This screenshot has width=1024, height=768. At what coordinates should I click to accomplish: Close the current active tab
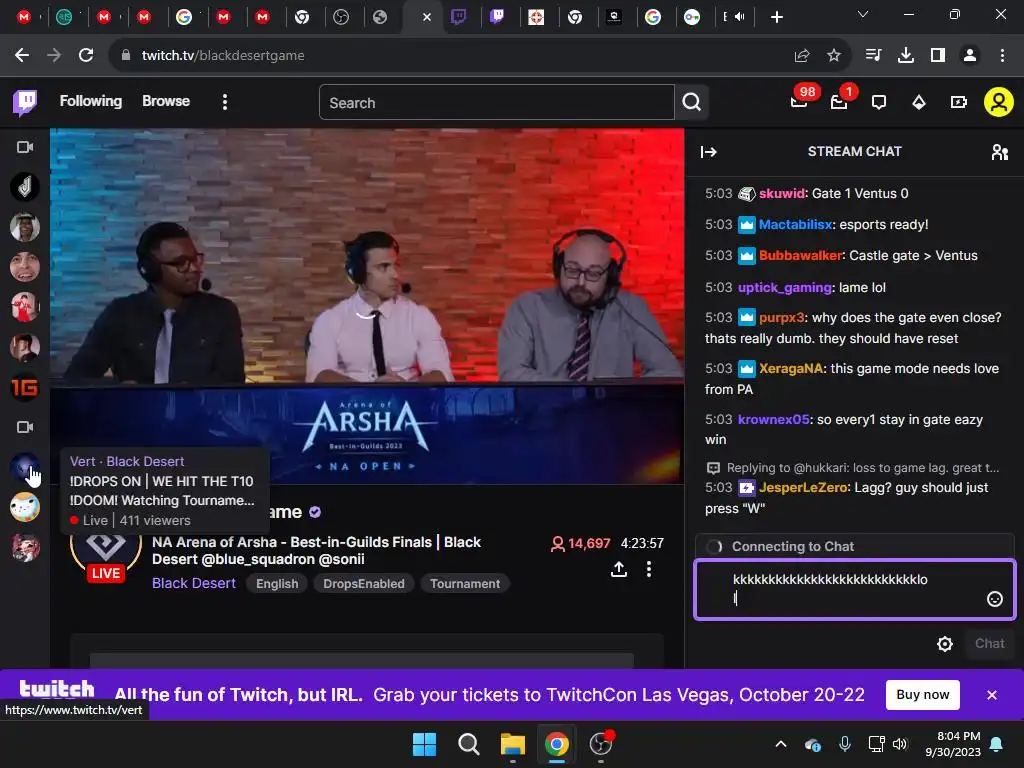tap(426, 17)
